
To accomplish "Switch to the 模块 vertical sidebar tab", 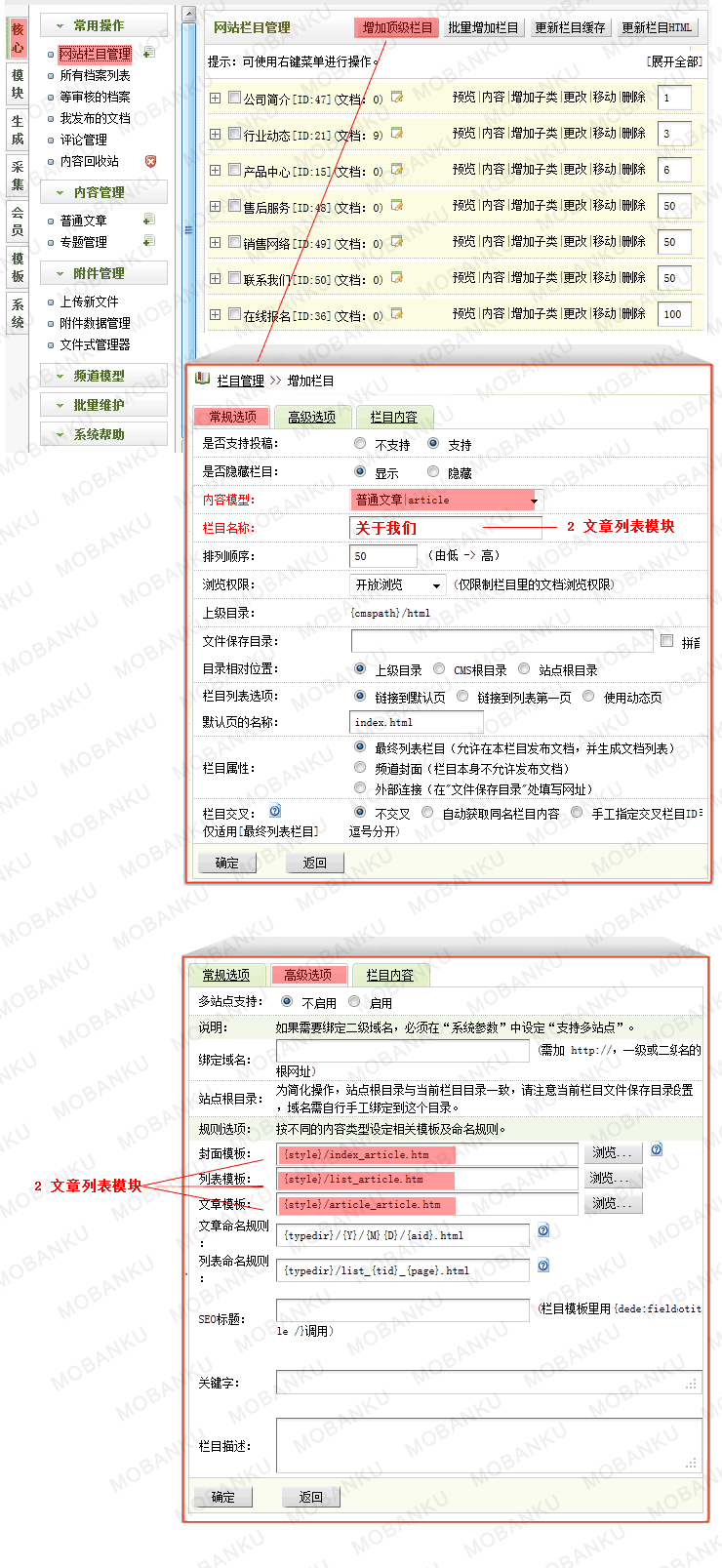I will coord(18,84).
